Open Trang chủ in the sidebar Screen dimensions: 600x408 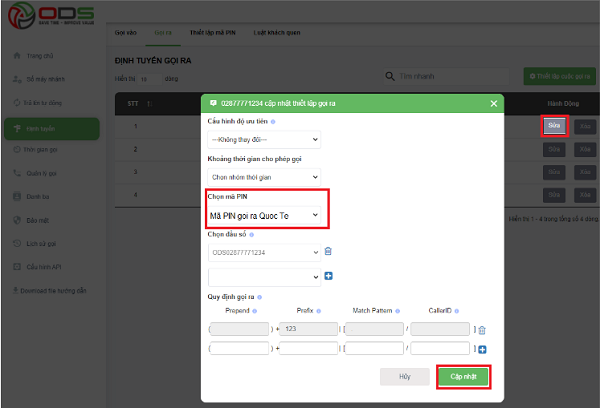(x=40, y=56)
